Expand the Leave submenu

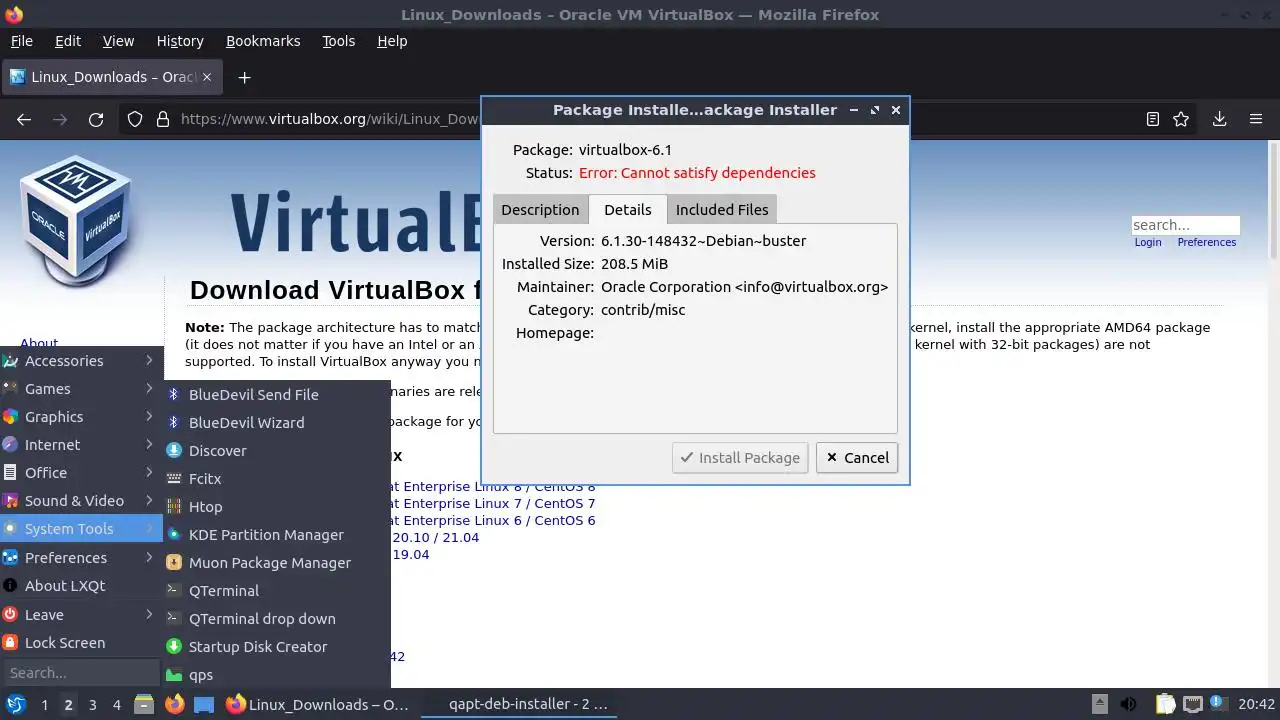(81, 615)
